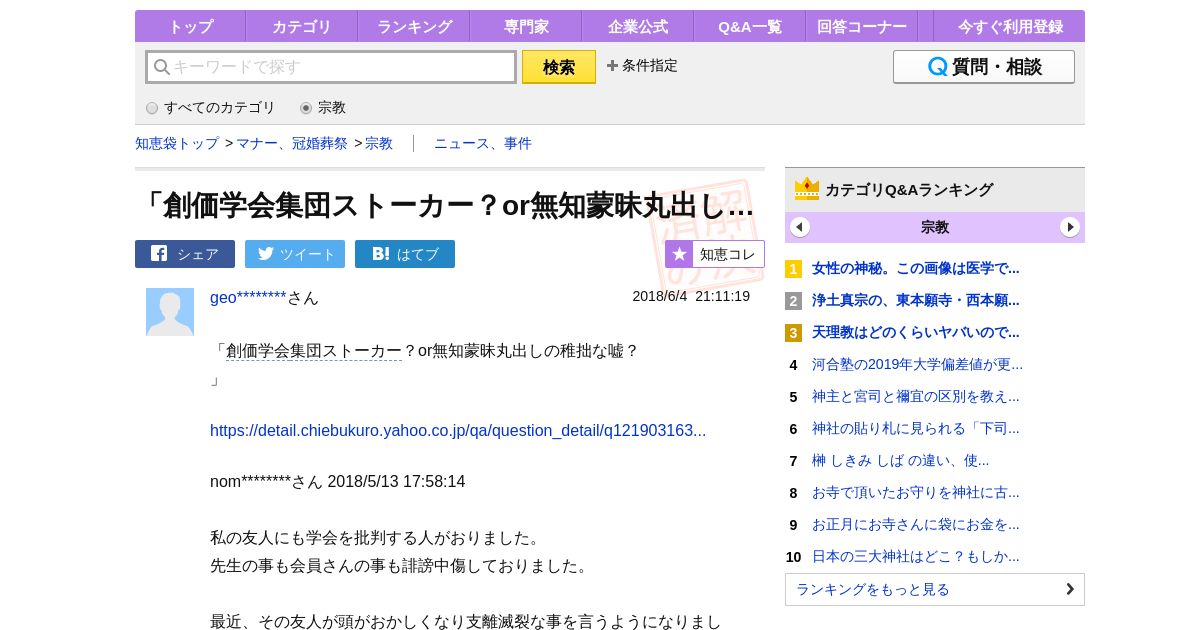Click マナー、冠婚葬祭 breadcrumb link
Screen dimensions: 1200x630
coord(292,144)
